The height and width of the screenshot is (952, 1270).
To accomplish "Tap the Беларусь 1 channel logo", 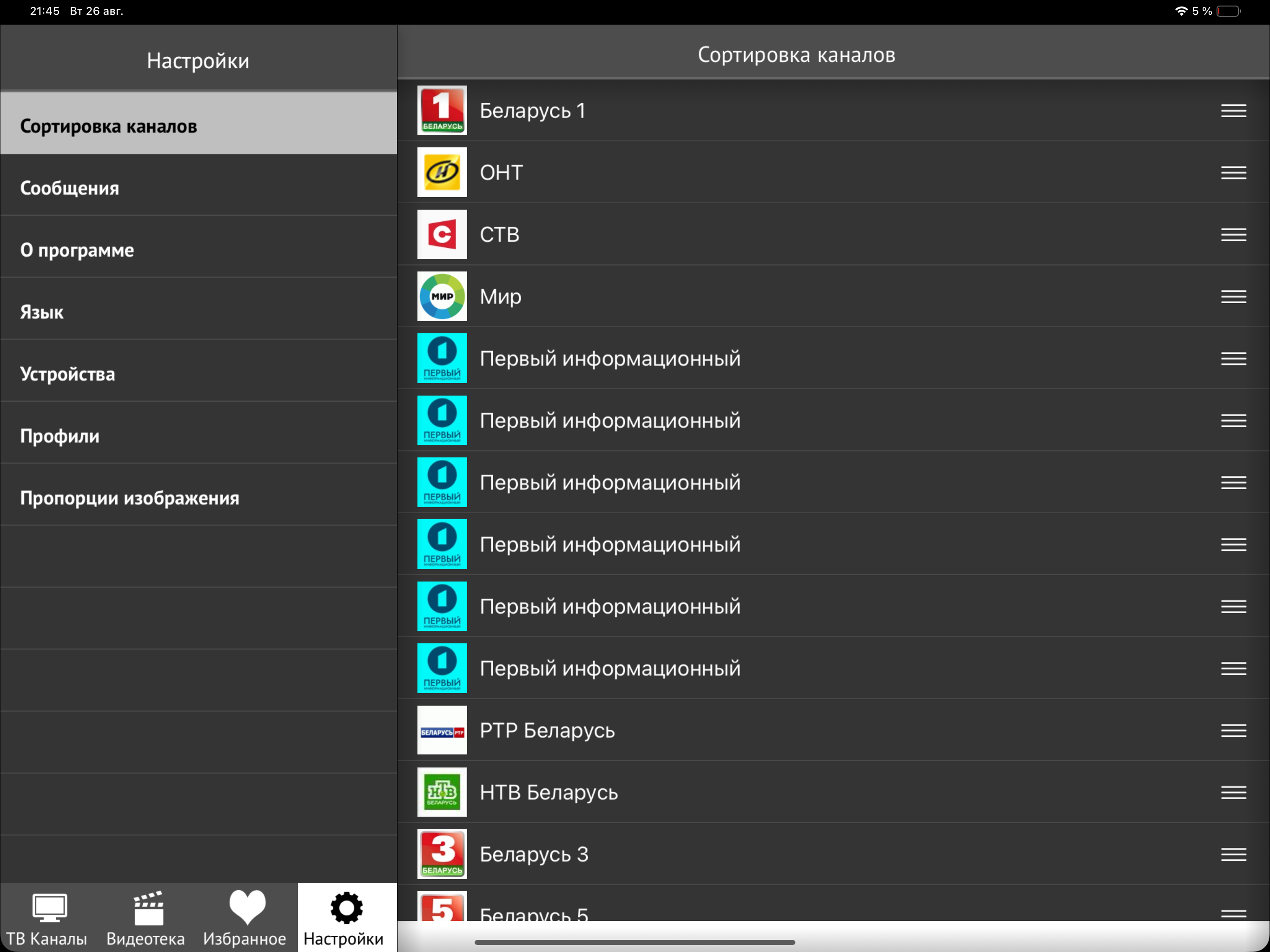I will click(x=442, y=110).
